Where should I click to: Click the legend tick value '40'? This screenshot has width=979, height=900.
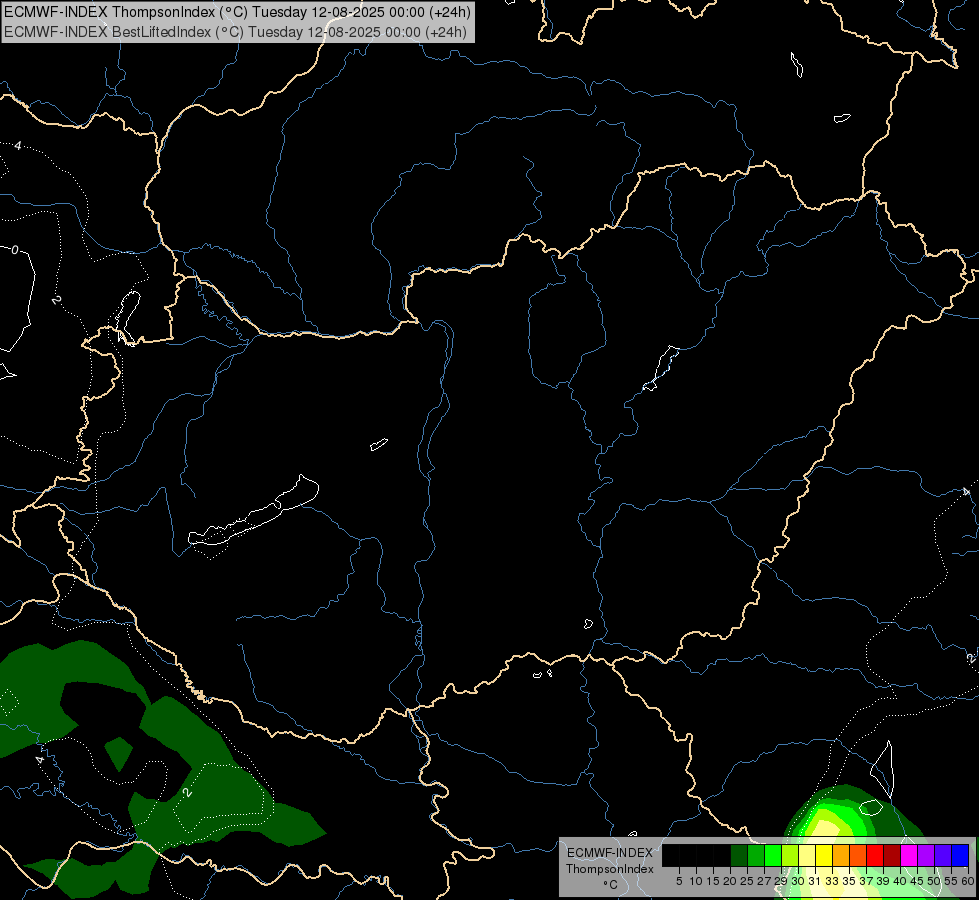900,881
